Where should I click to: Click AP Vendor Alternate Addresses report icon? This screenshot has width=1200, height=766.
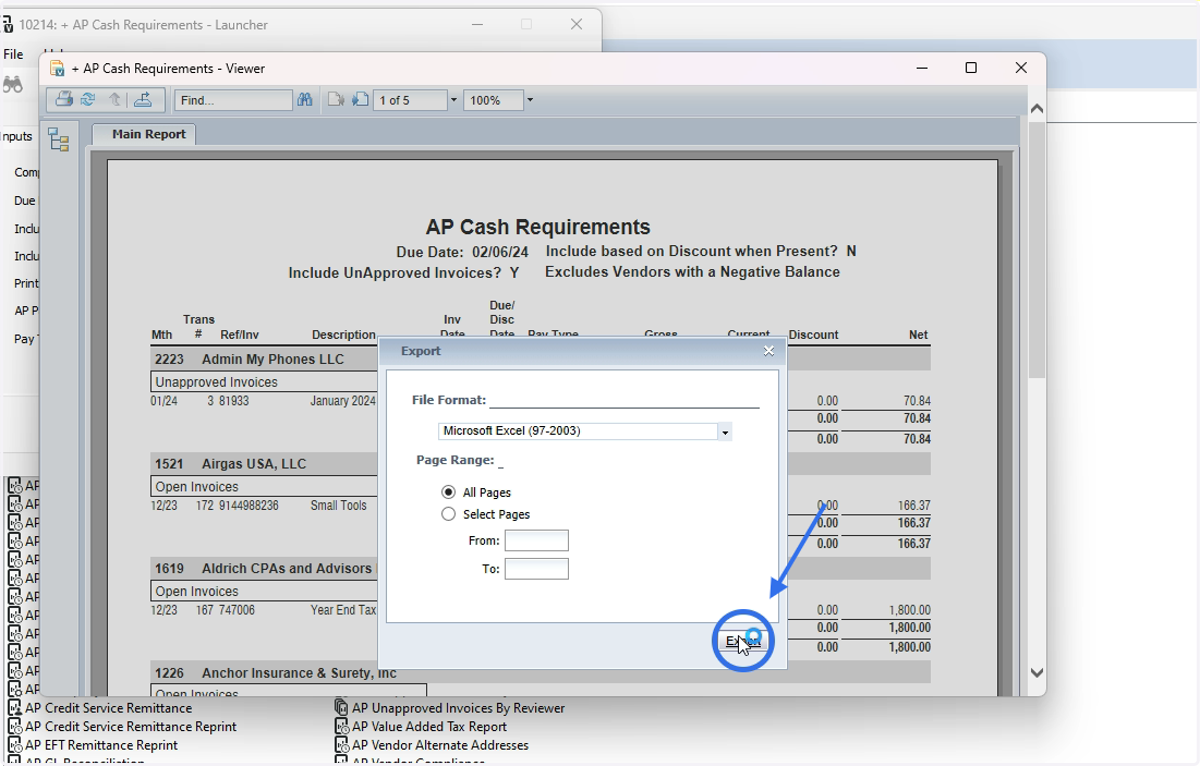click(x=342, y=745)
